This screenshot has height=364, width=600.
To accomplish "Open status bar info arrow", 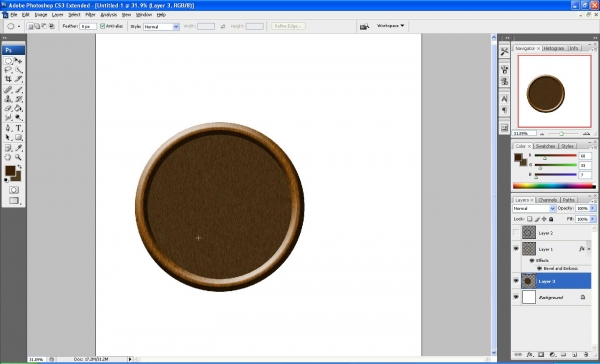I will (130, 359).
